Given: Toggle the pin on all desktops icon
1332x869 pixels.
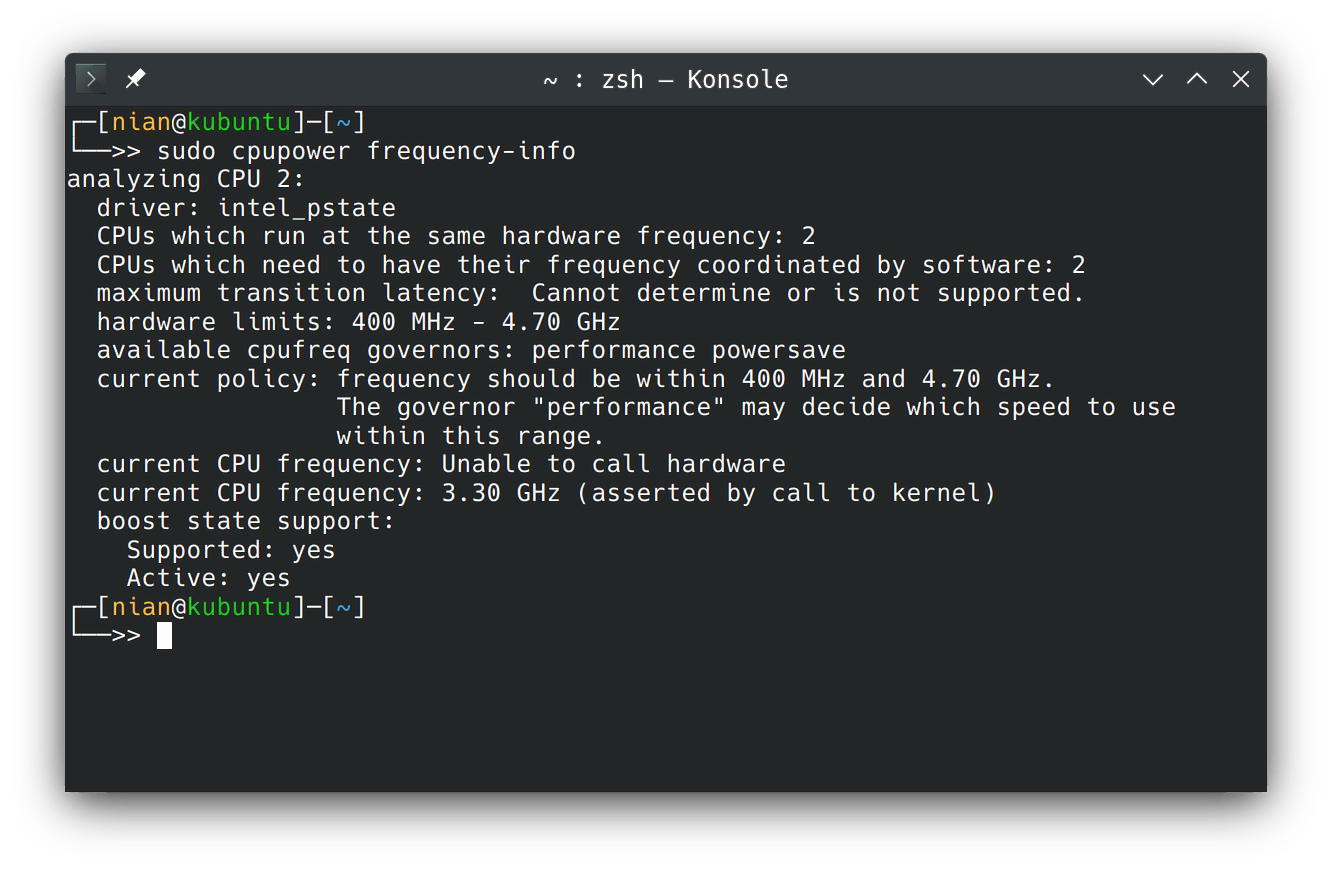Looking at the screenshot, I should (135, 79).
